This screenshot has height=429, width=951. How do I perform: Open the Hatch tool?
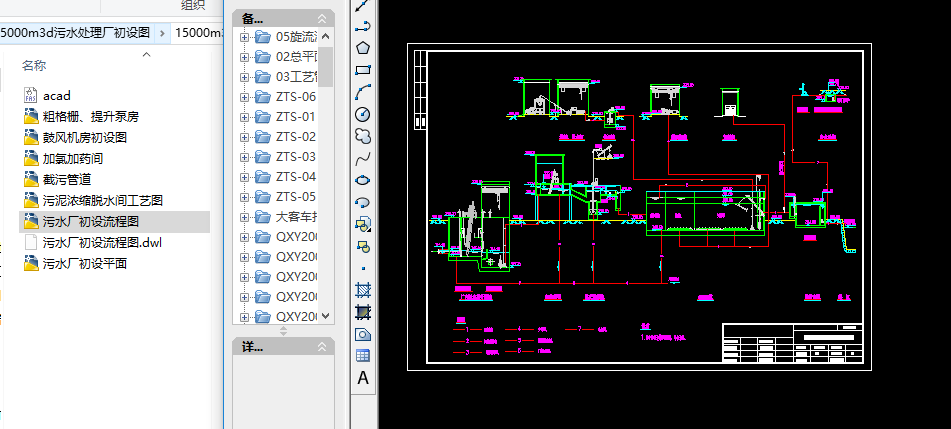click(363, 290)
